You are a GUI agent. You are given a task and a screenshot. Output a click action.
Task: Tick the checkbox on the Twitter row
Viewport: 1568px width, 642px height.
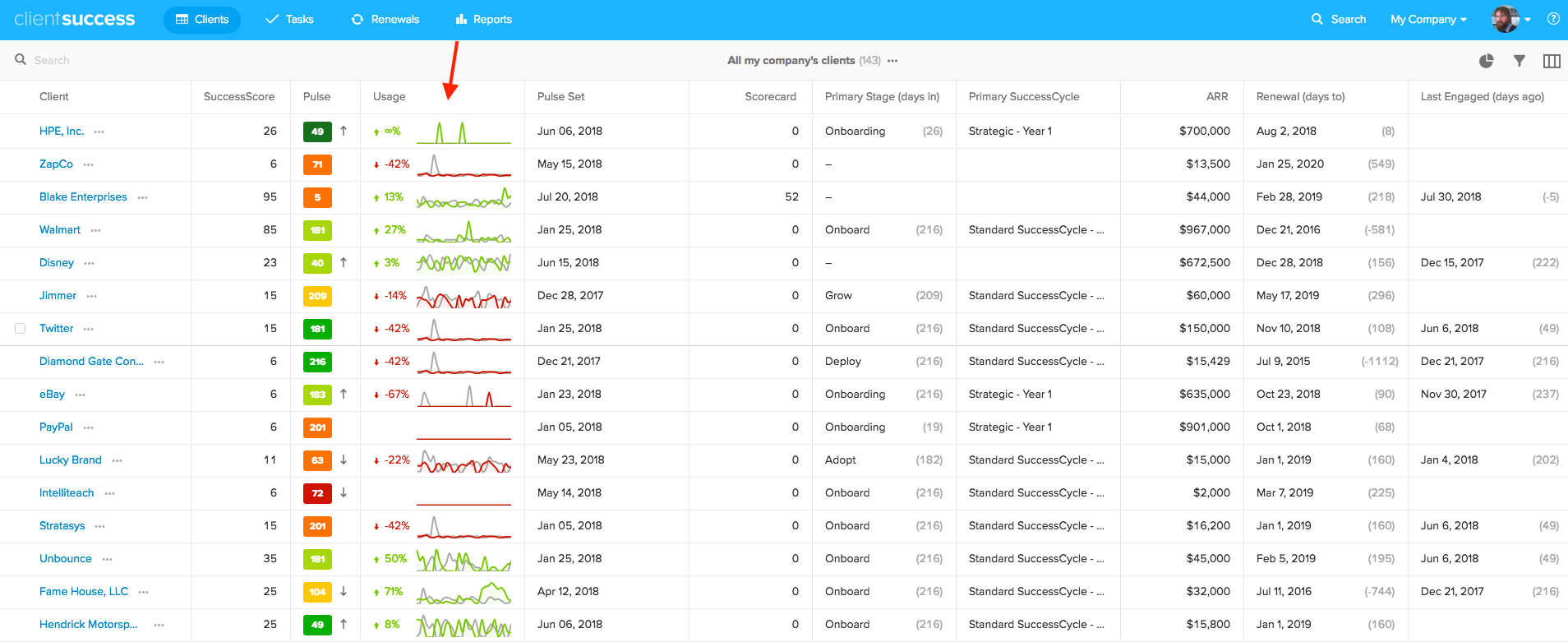point(21,329)
